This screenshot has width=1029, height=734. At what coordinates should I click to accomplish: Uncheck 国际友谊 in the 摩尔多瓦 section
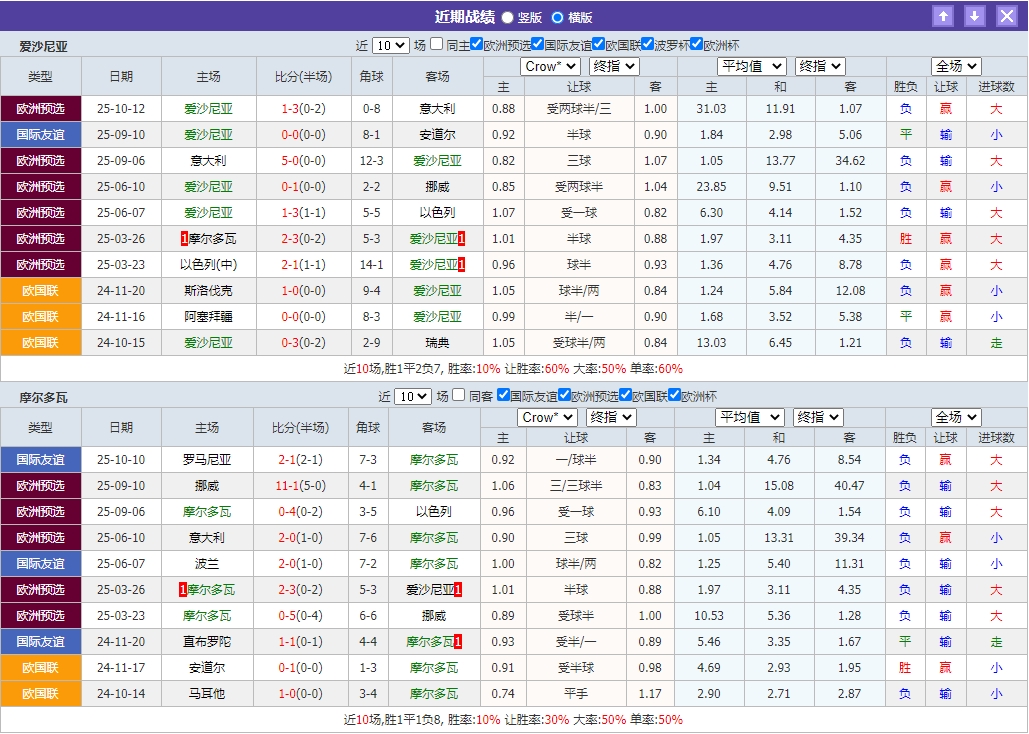[x=503, y=395]
